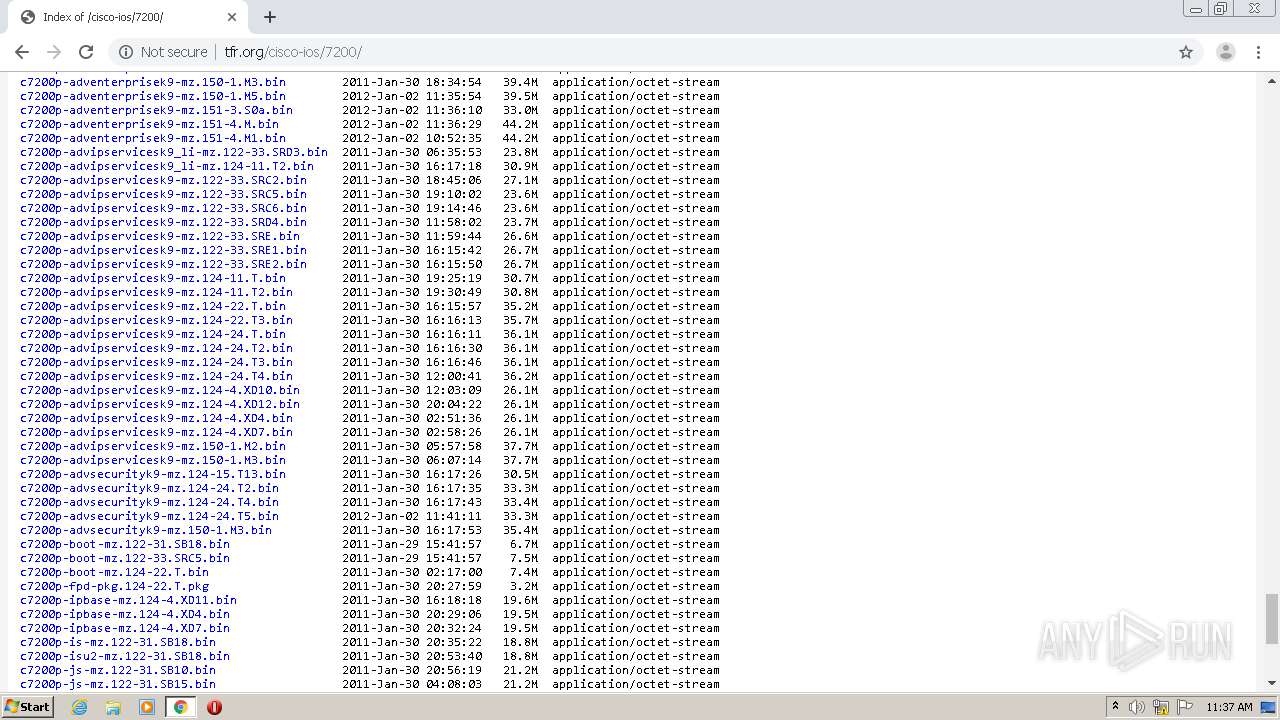Select c7200p-advipservicesk9-mz.124-4.XD12.bin
Image resolution: width=1280 pixels, height=720 pixels.
(x=160, y=404)
